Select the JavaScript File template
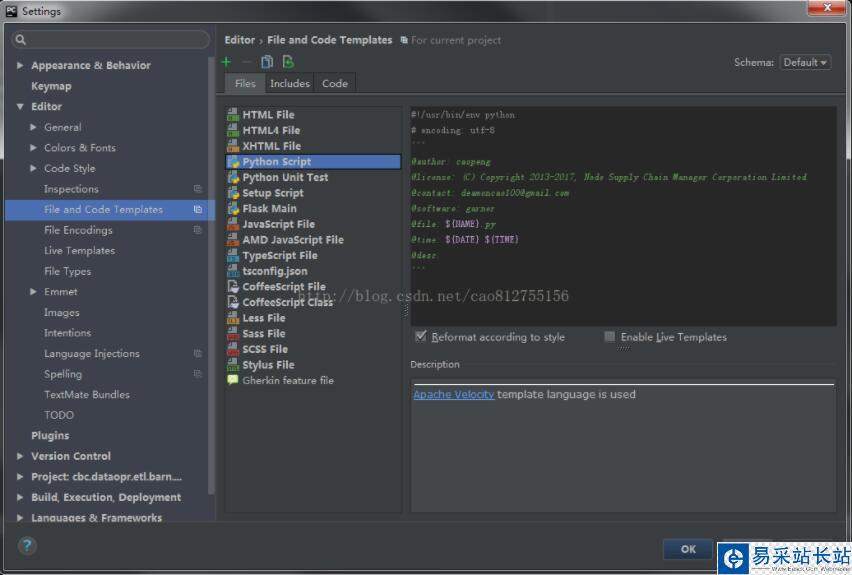Viewport: 852px width, 575px height. pos(313,224)
